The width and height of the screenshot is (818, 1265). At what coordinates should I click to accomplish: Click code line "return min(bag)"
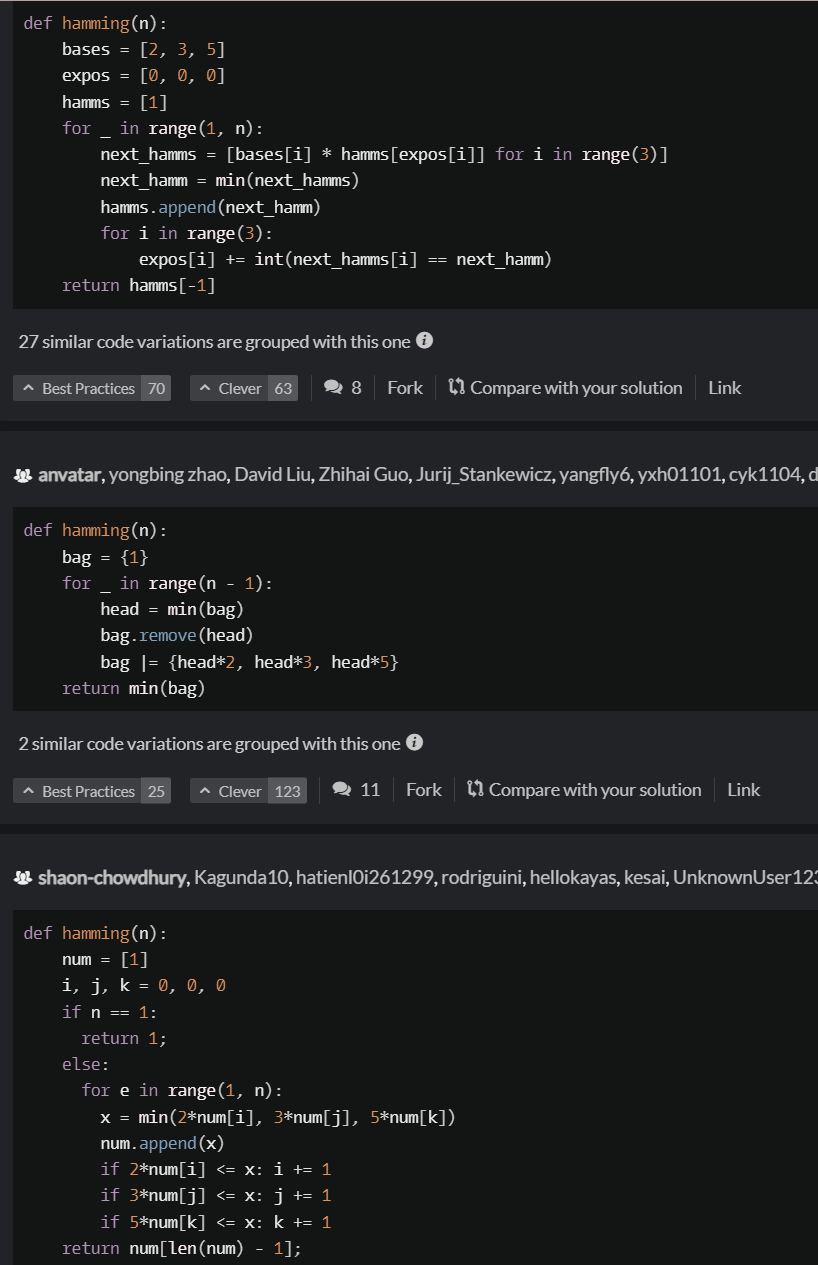pos(134,688)
